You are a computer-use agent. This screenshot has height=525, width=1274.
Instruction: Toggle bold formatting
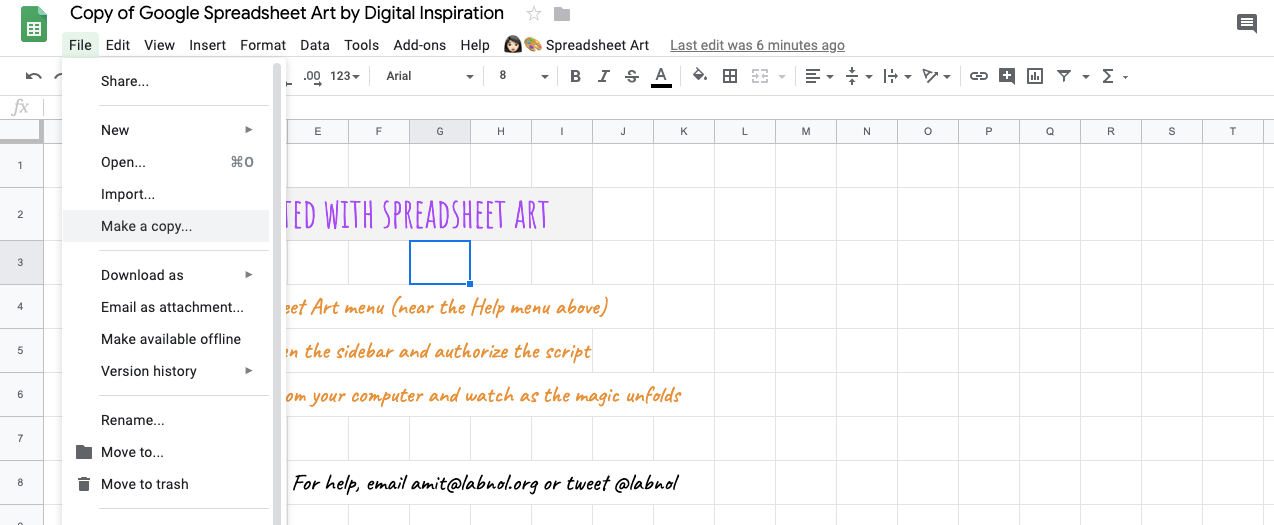pos(575,76)
